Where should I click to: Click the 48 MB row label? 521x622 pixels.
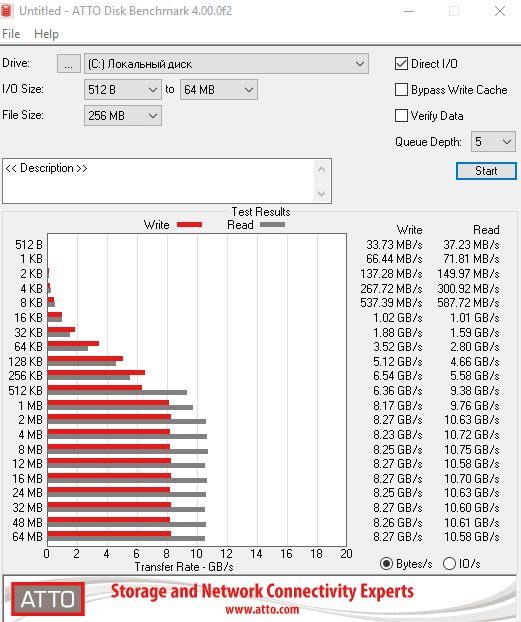pos(27,522)
